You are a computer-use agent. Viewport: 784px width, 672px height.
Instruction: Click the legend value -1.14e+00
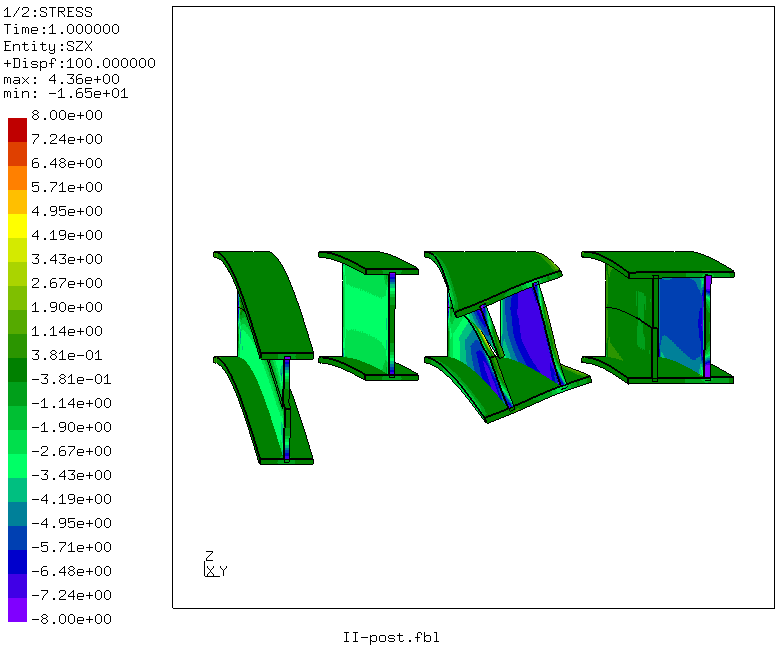click(72, 403)
